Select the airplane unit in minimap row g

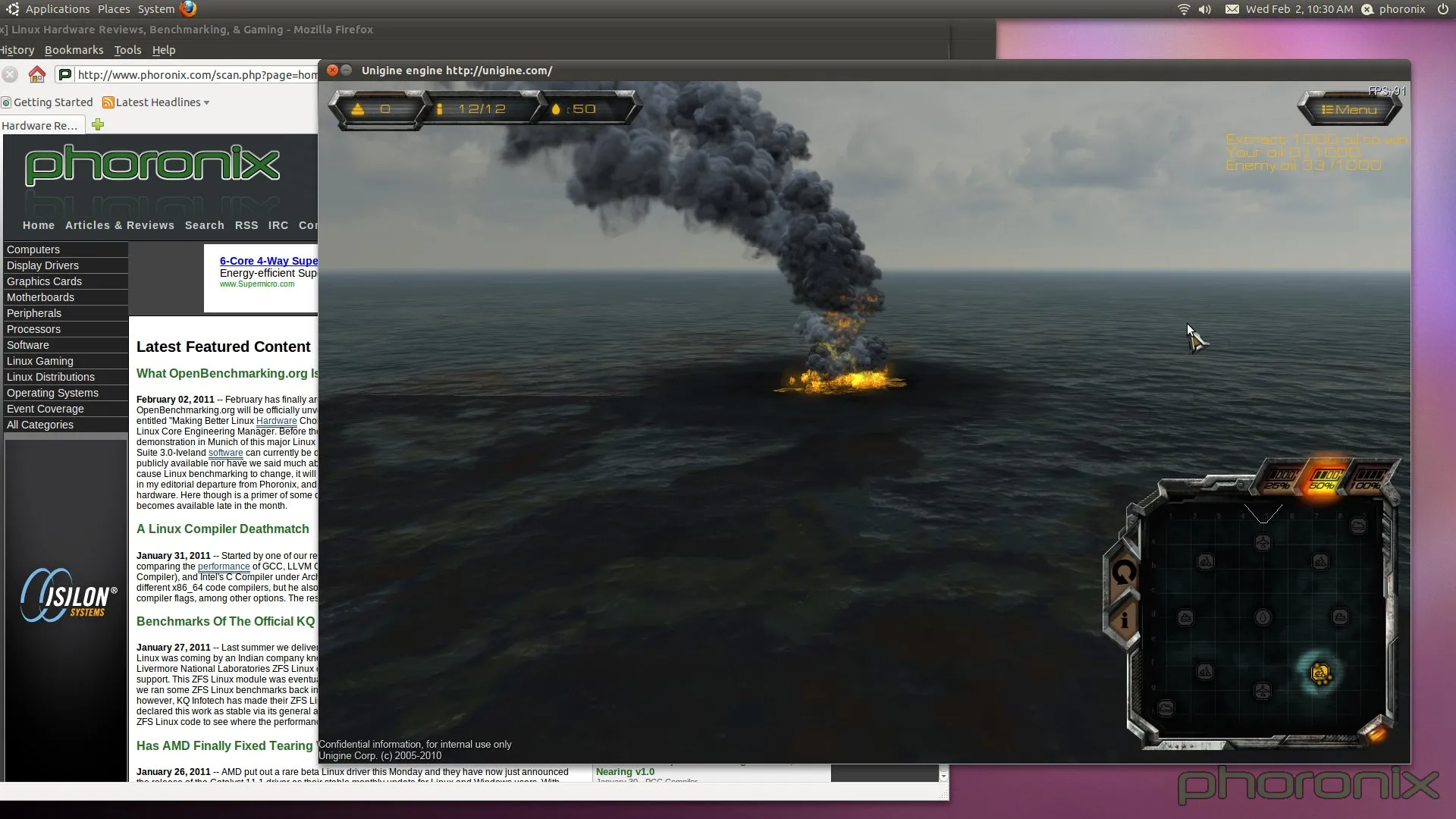tap(1263, 691)
